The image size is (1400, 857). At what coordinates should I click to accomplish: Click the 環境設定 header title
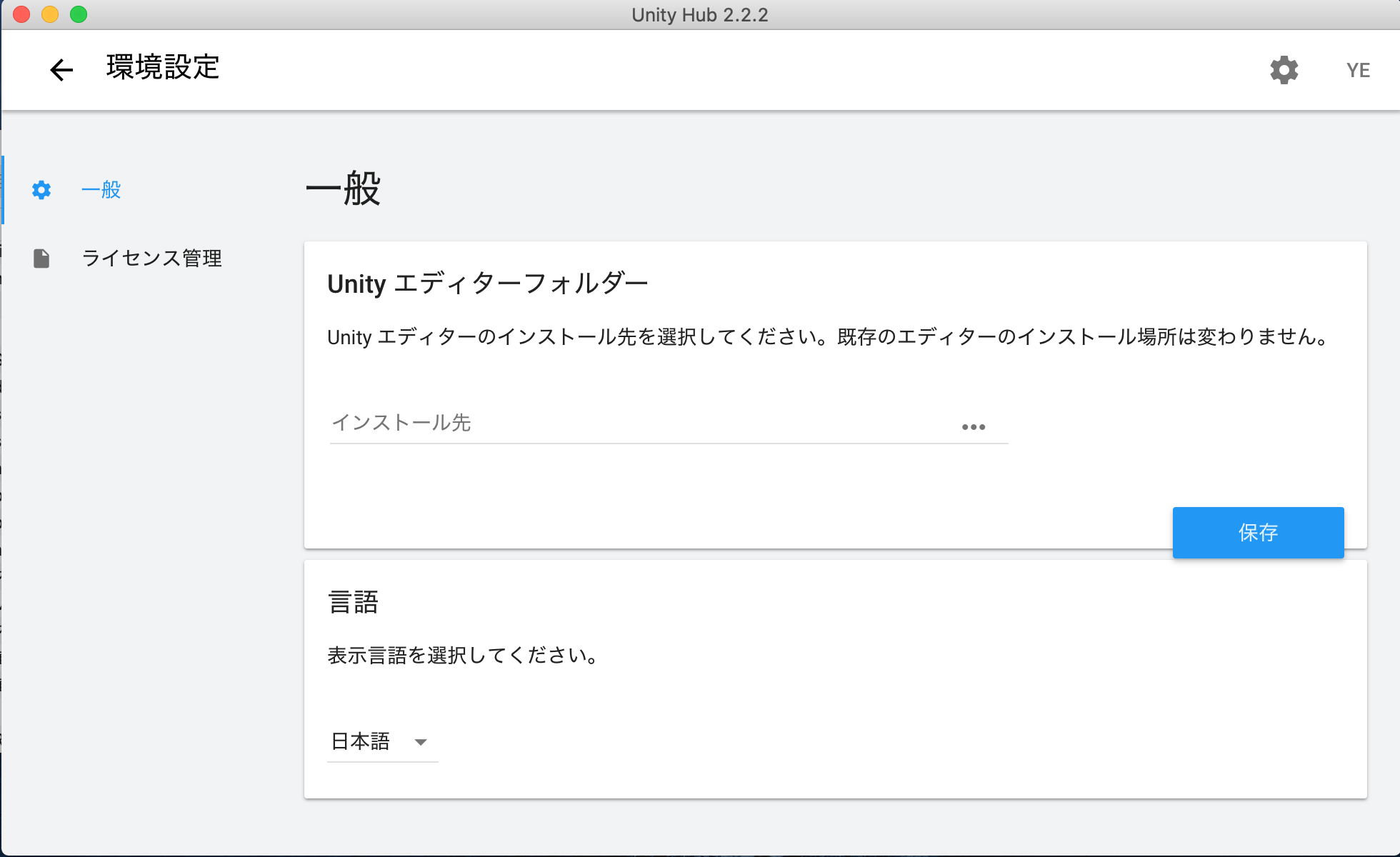click(163, 68)
